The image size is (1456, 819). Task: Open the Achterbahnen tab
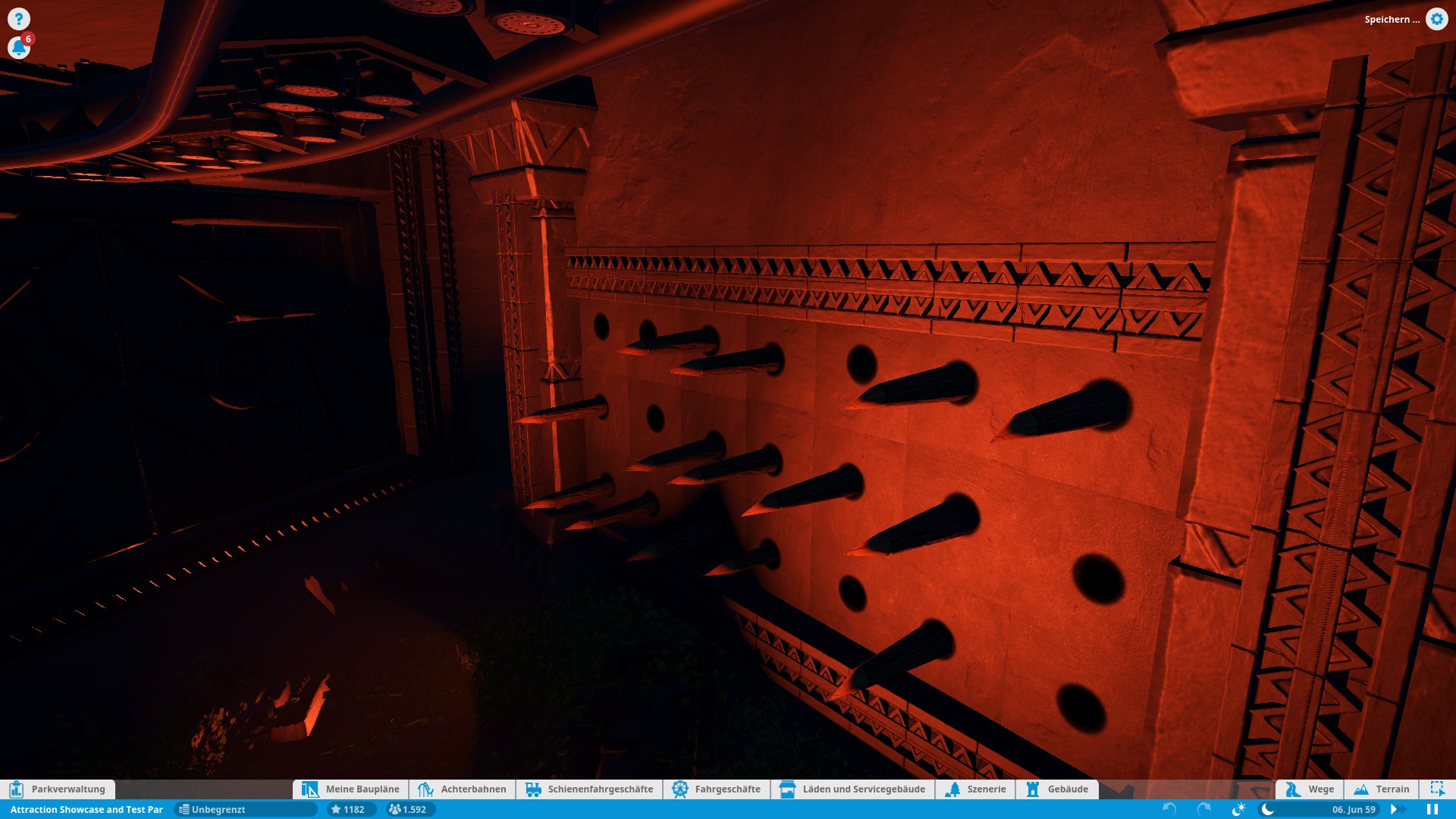click(462, 789)
